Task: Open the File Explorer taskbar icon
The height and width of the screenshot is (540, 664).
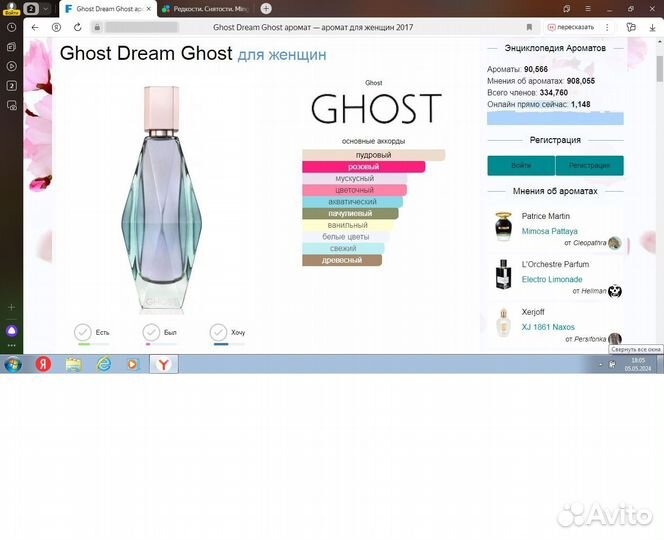Action: [x=73, y=364]
